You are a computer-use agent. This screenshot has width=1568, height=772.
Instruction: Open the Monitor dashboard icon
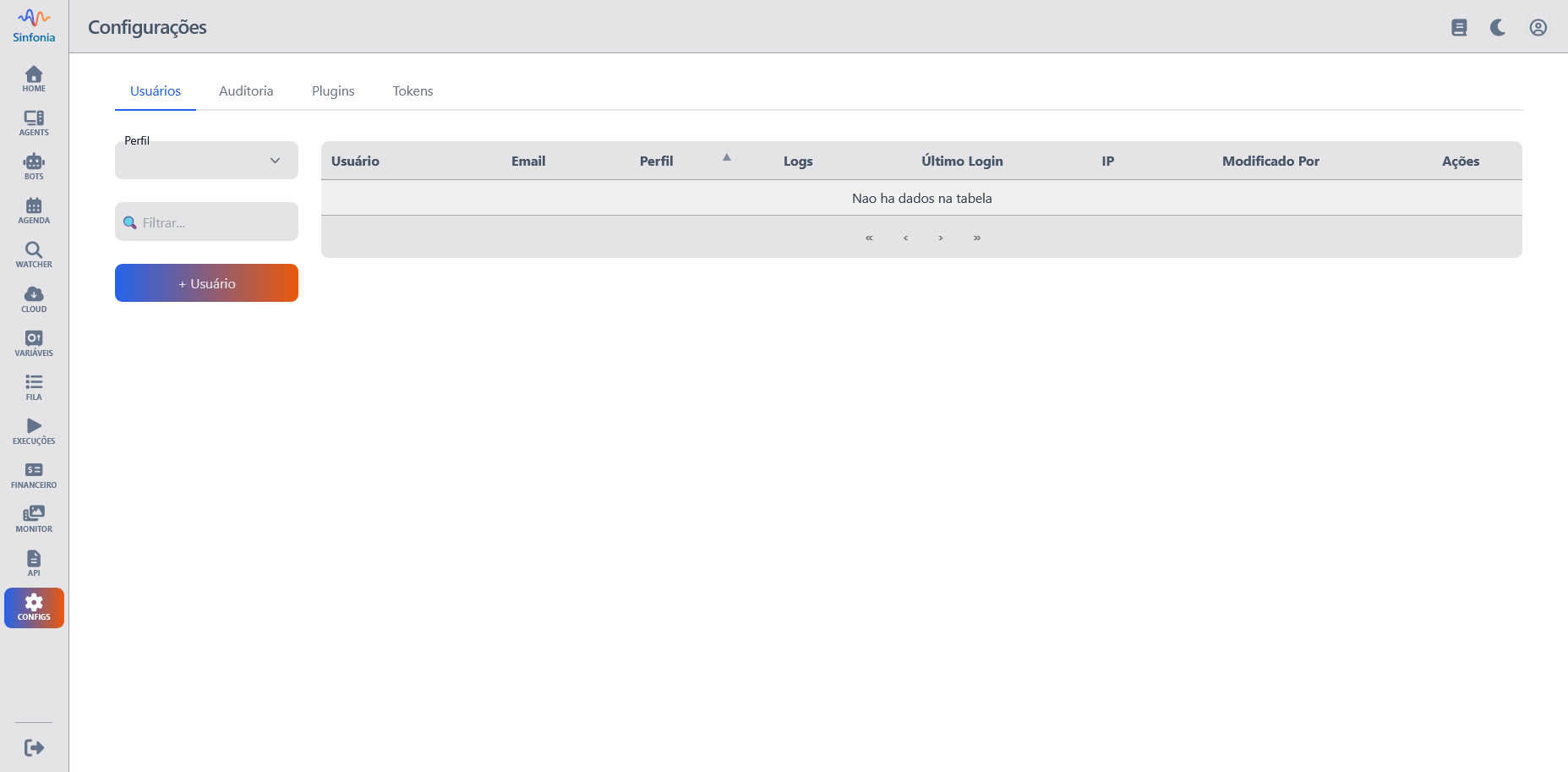click(34, 519)
